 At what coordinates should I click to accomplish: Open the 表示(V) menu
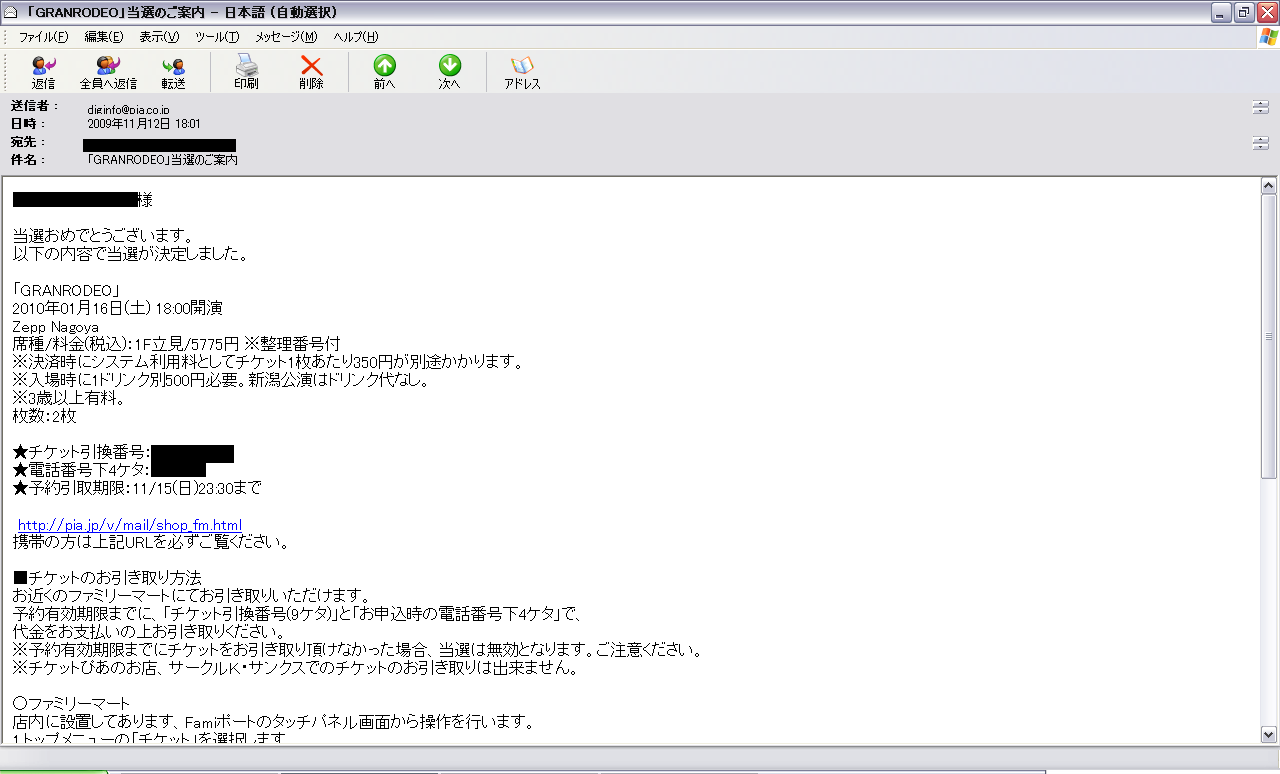(159, 37)
